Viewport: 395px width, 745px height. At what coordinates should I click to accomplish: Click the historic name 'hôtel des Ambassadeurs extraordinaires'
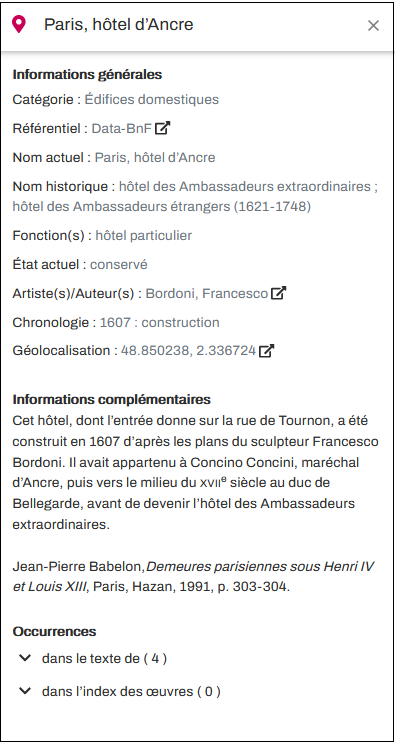(244, 186)
